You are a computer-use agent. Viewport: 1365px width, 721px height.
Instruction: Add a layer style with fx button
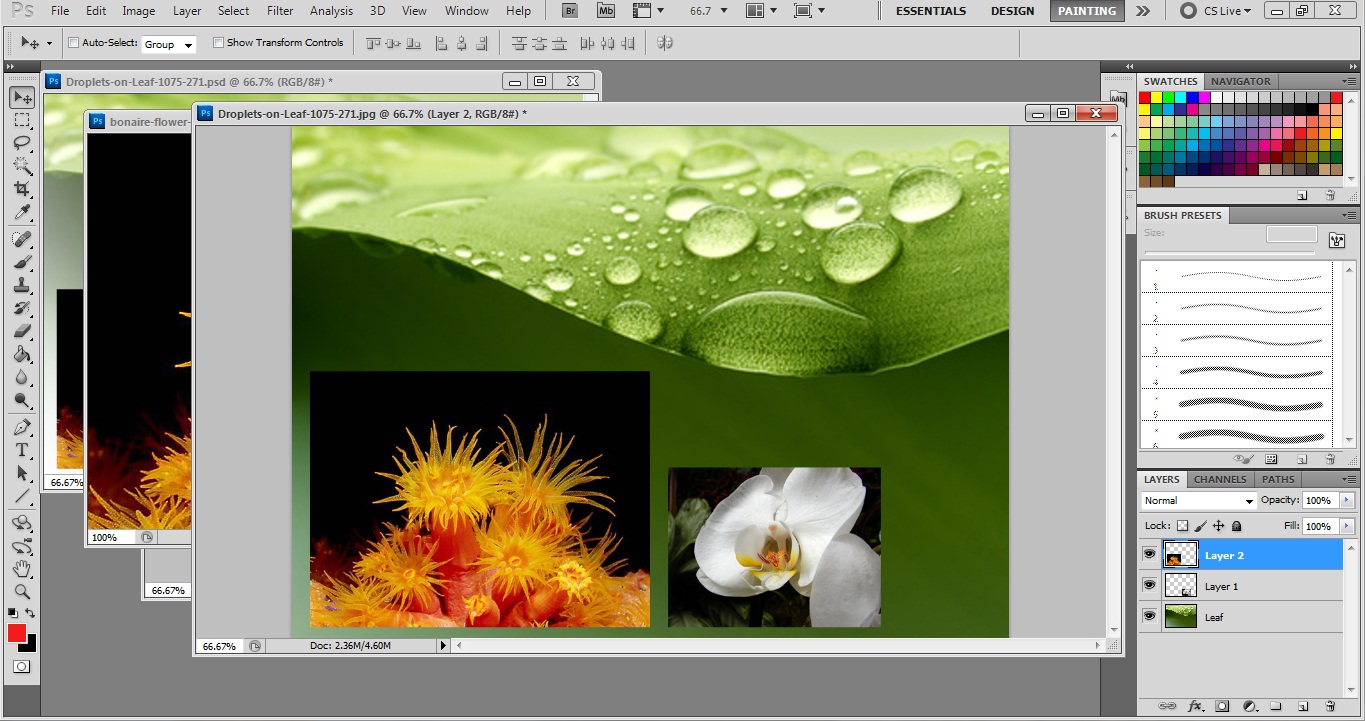pos(1194,706)
